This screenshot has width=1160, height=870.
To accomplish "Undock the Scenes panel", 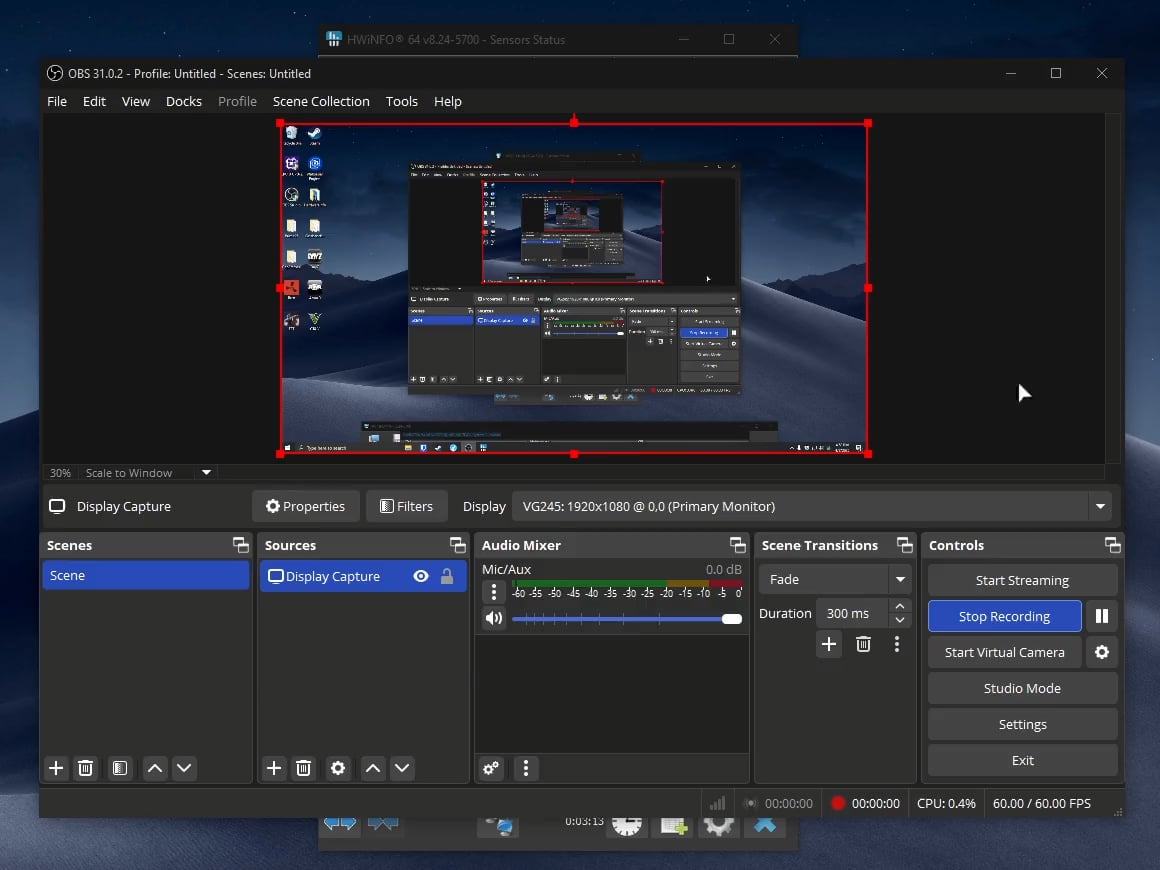I will point(240,545).
